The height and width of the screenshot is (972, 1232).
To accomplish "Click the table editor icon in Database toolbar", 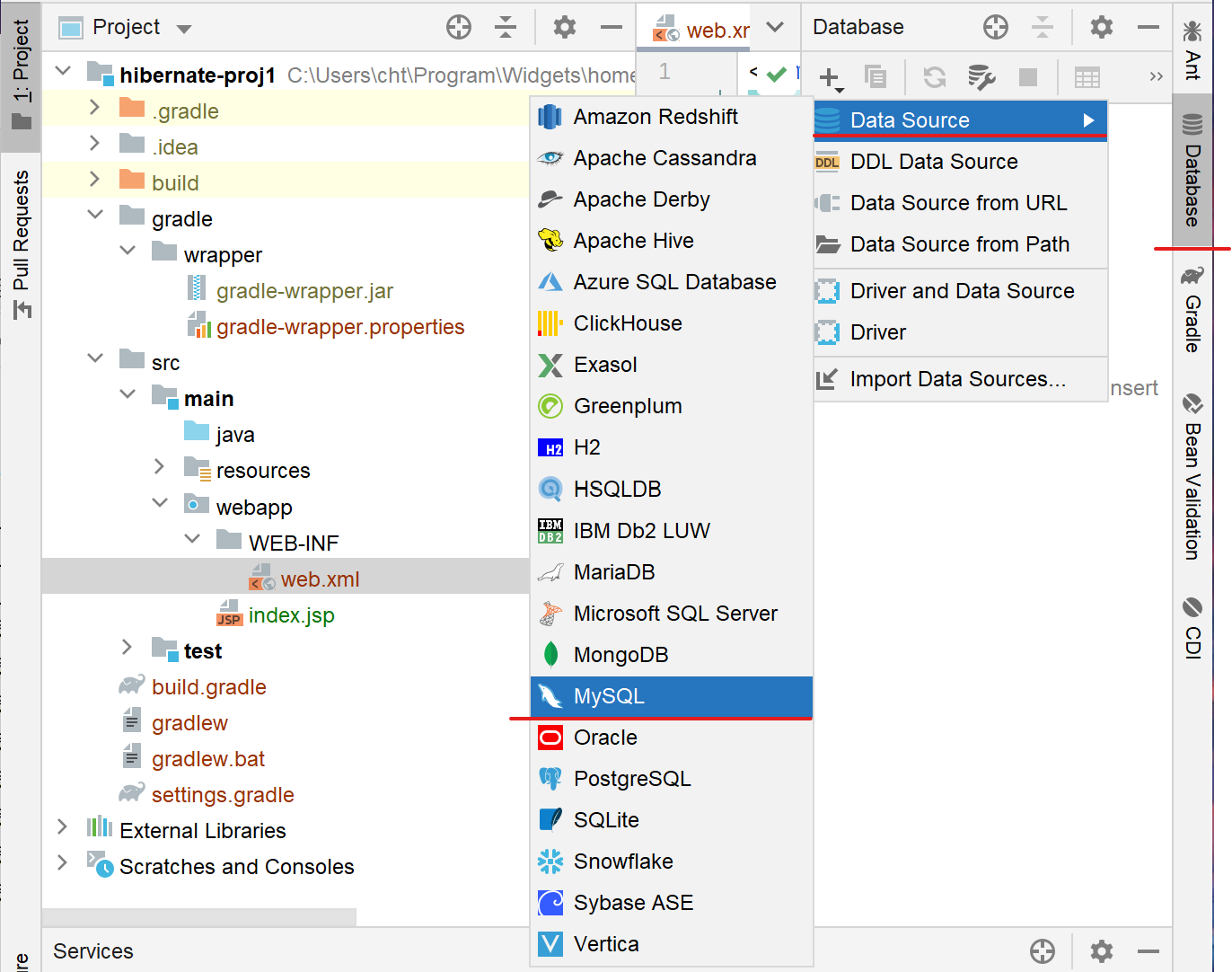I will [x=1087, y=78].
